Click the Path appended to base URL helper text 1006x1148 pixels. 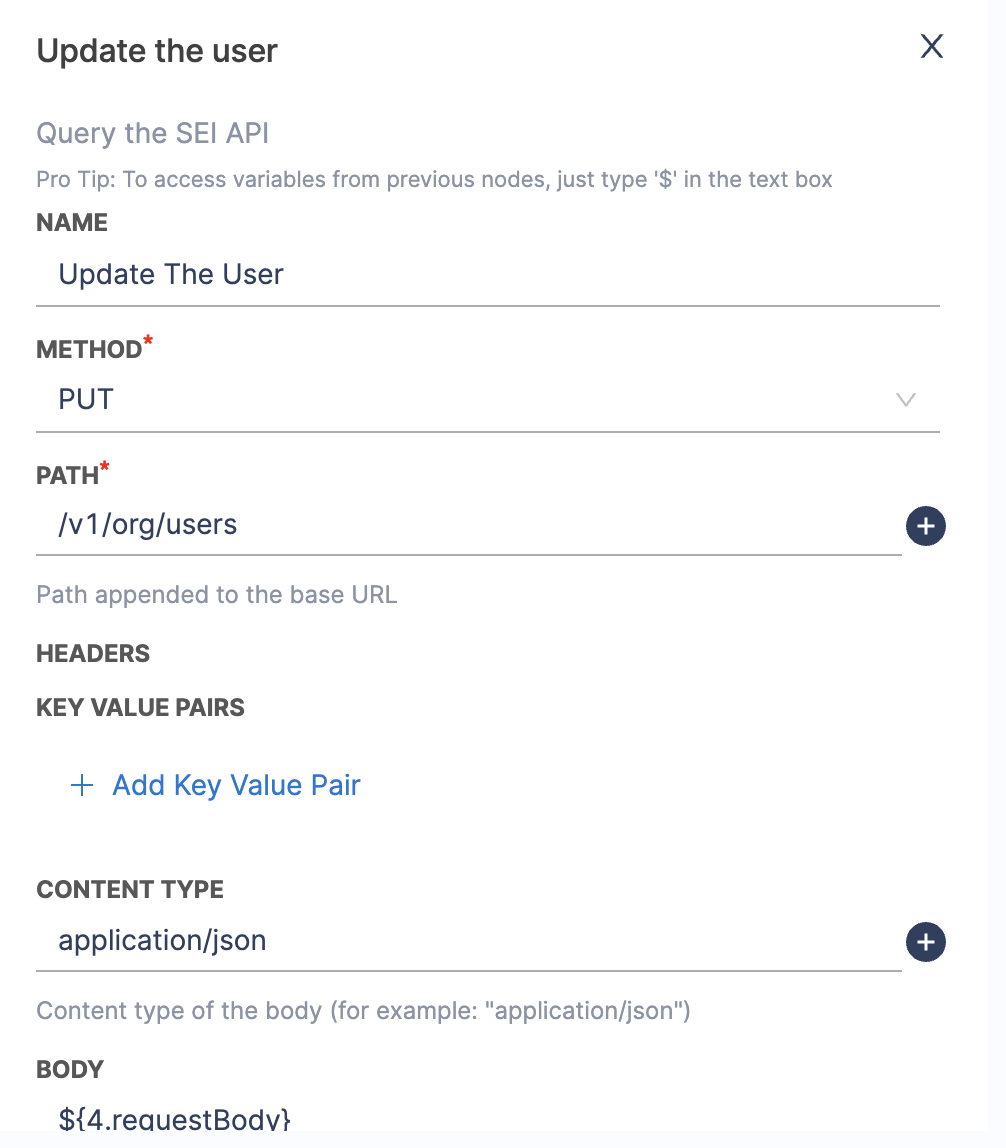coord(216,595)
